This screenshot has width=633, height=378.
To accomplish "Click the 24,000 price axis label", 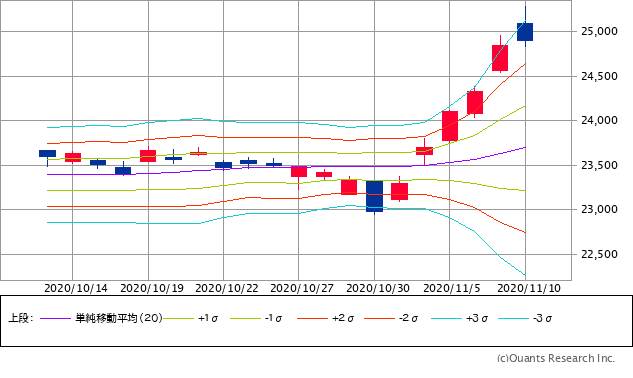I will [599, 120].
